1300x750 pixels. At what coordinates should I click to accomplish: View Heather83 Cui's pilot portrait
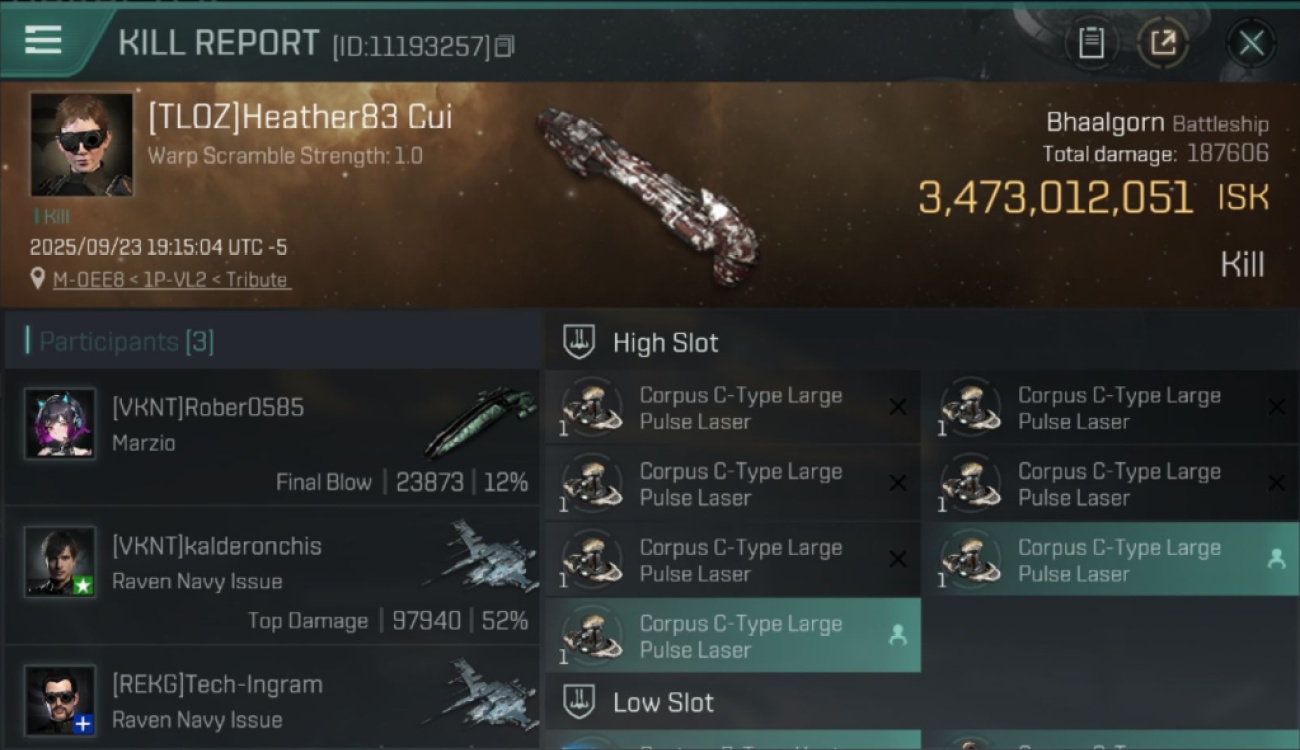click(x=81, y=145)
